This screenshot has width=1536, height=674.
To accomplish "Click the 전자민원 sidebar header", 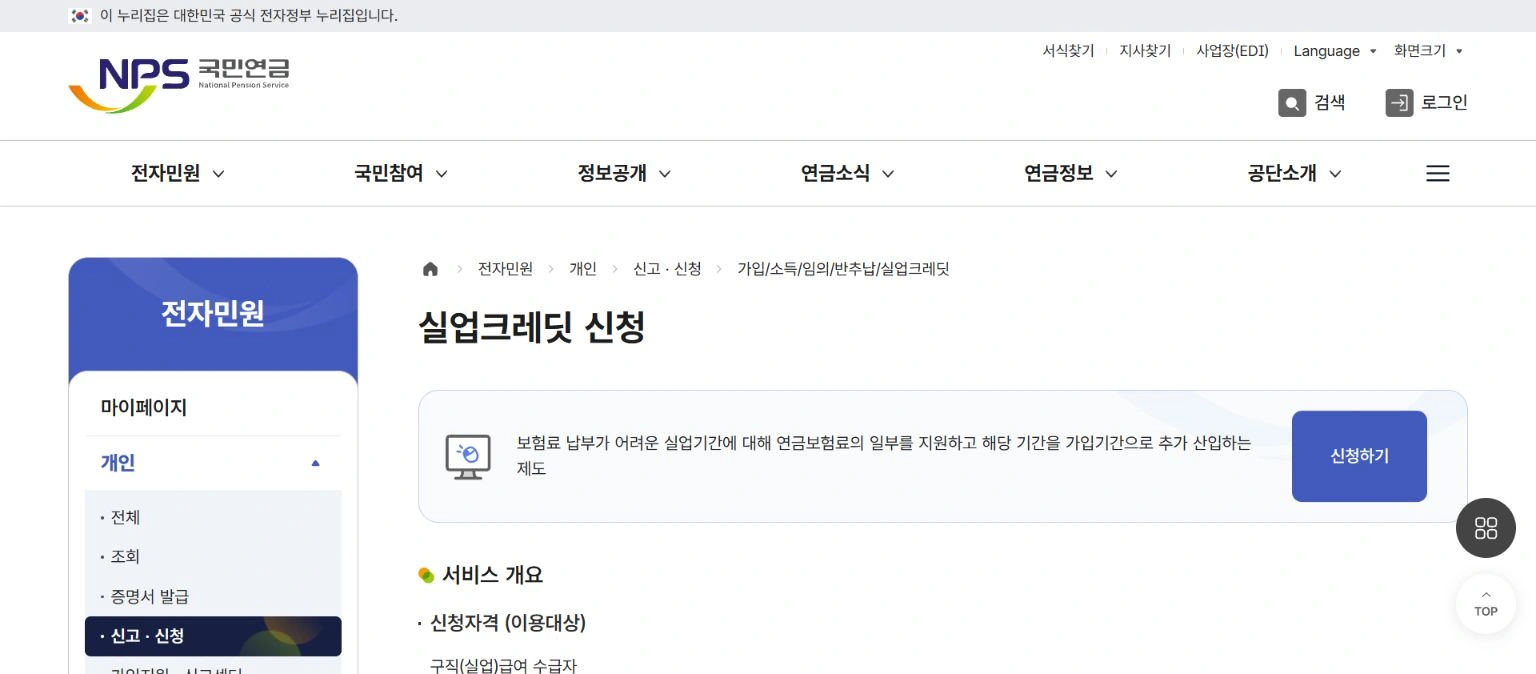I will click(x=213, y=314).
